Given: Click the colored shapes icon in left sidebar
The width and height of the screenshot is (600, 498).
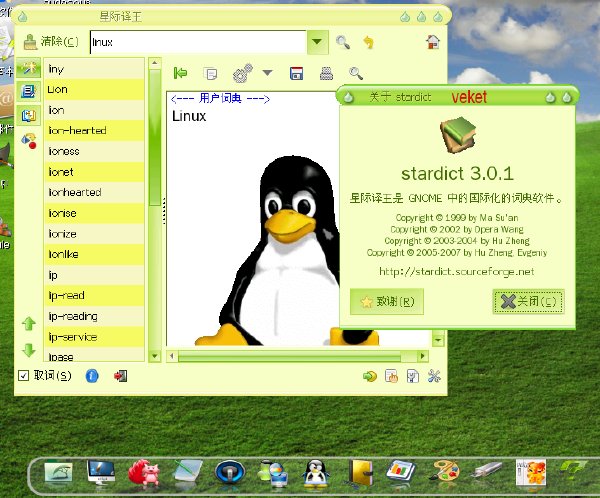Looking at the screenshot, I should [x=29, y=140].
